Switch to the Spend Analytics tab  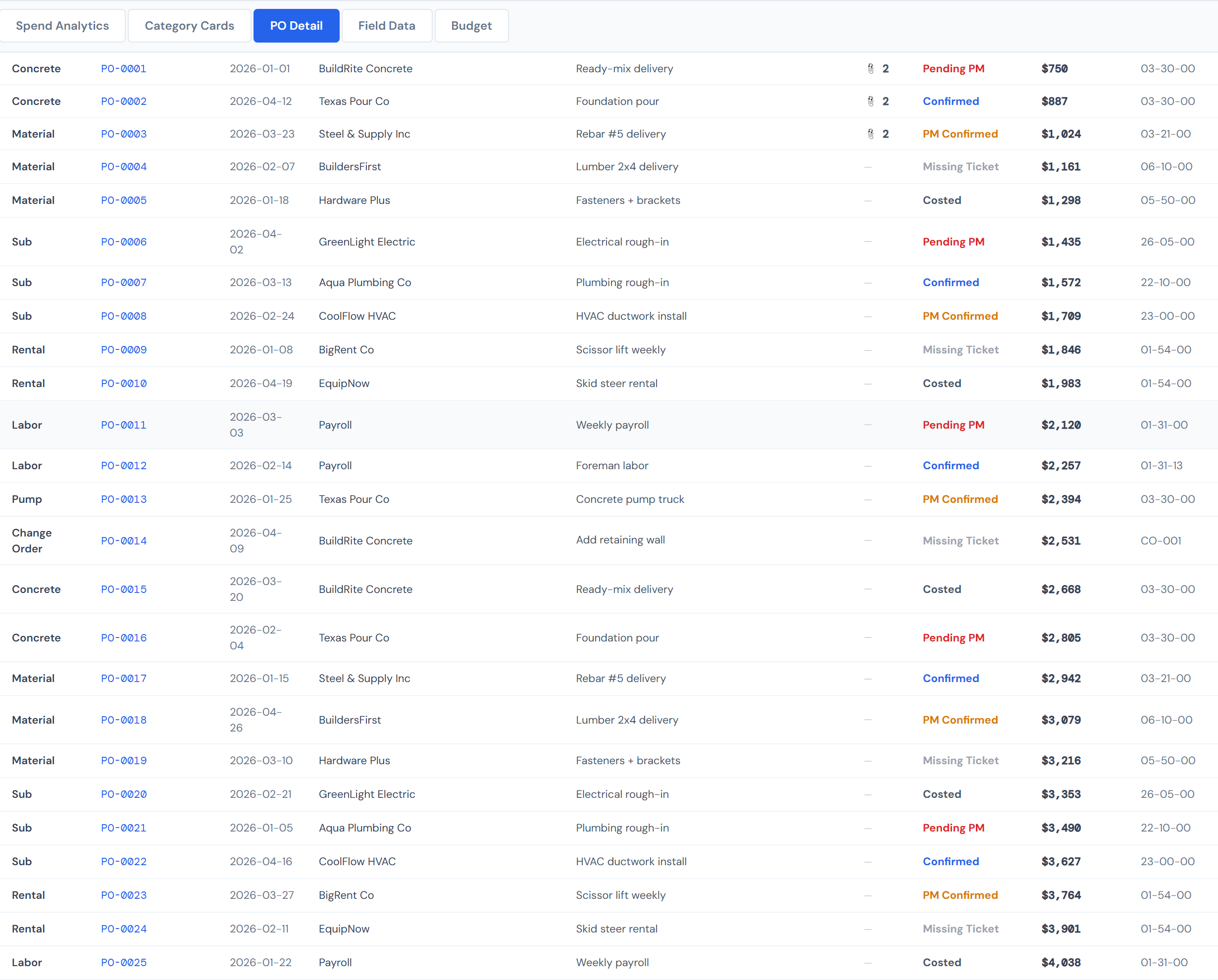coord(62,25)
